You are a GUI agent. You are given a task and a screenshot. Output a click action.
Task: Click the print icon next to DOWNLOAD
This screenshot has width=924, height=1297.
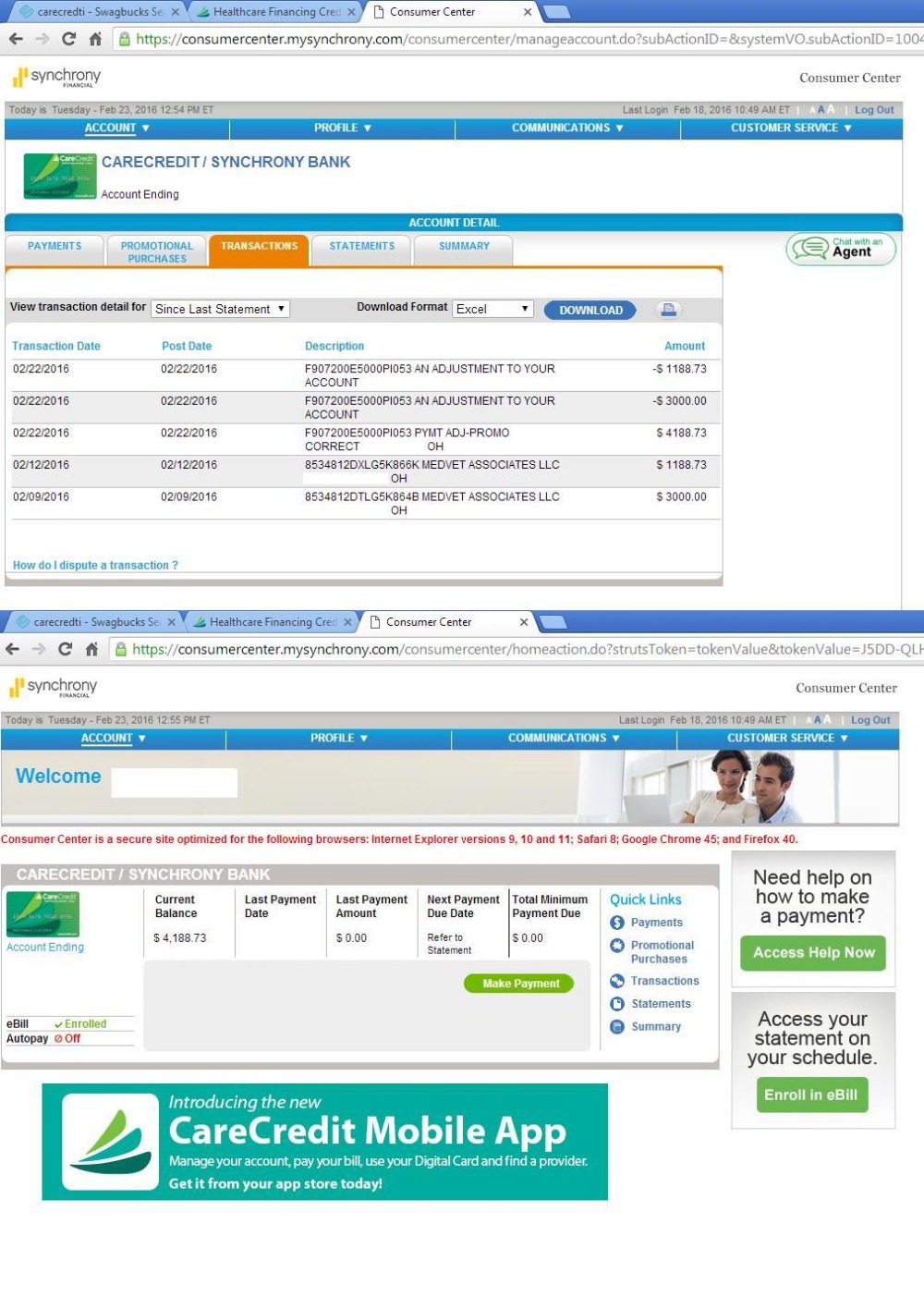(669, 310)
